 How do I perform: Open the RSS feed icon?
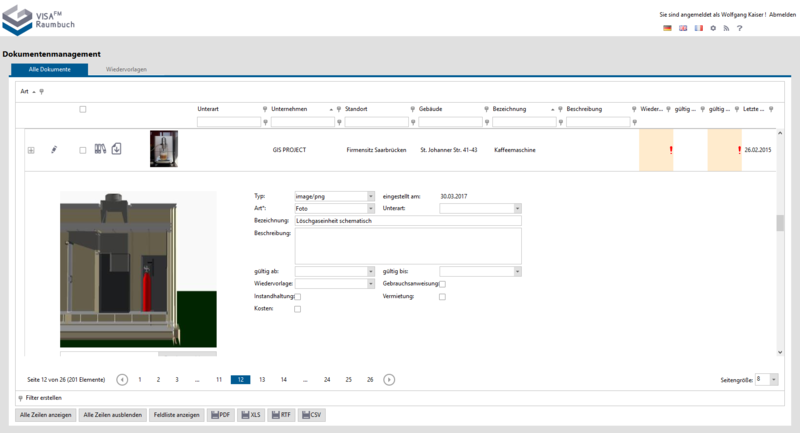(x=726, y=28)
